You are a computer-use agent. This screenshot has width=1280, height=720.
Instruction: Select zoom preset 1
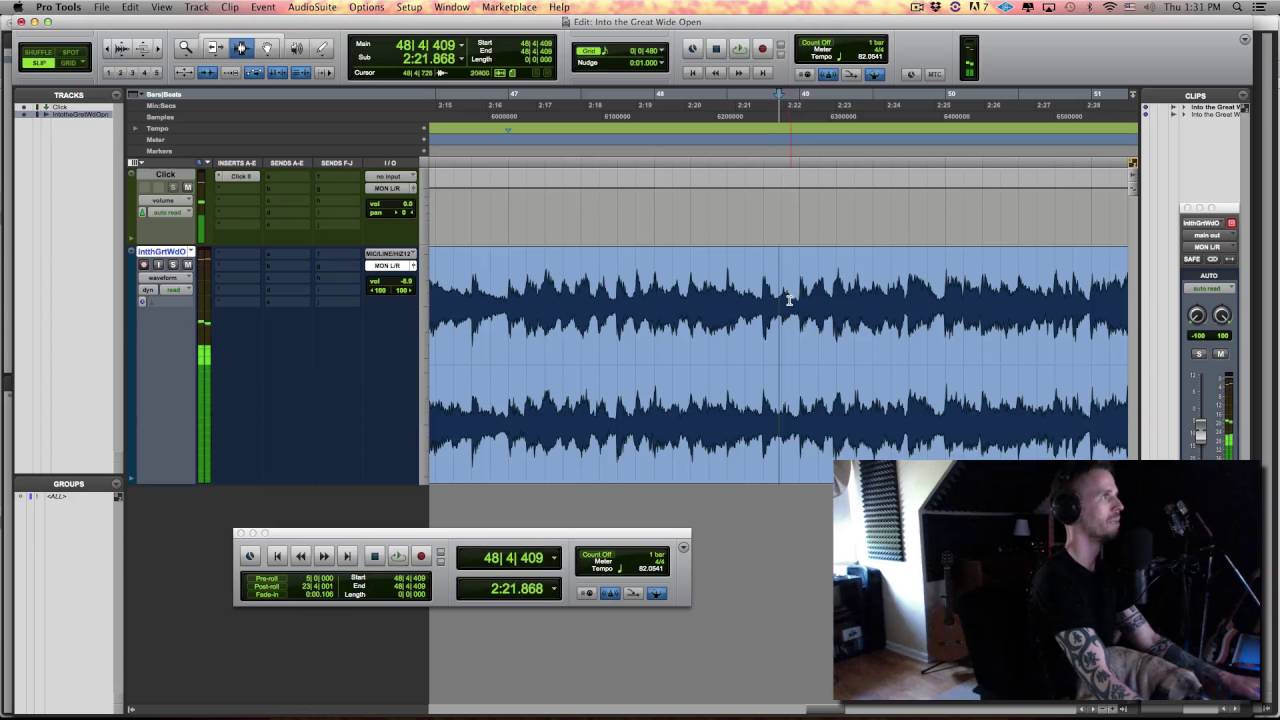pyautogui.click(x=109, y=73)
